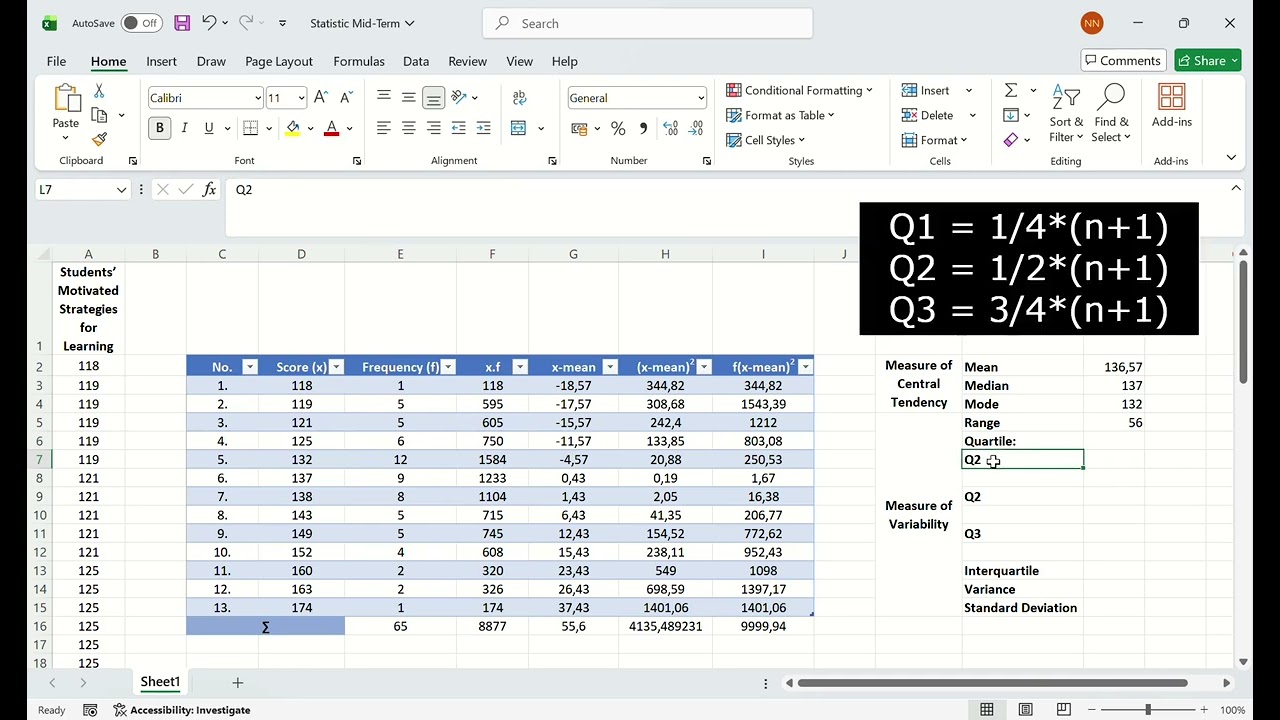The height and width of the screenshot is (720, 1280).
Task: Toggle Bold formatting
Action: point(159,128)
